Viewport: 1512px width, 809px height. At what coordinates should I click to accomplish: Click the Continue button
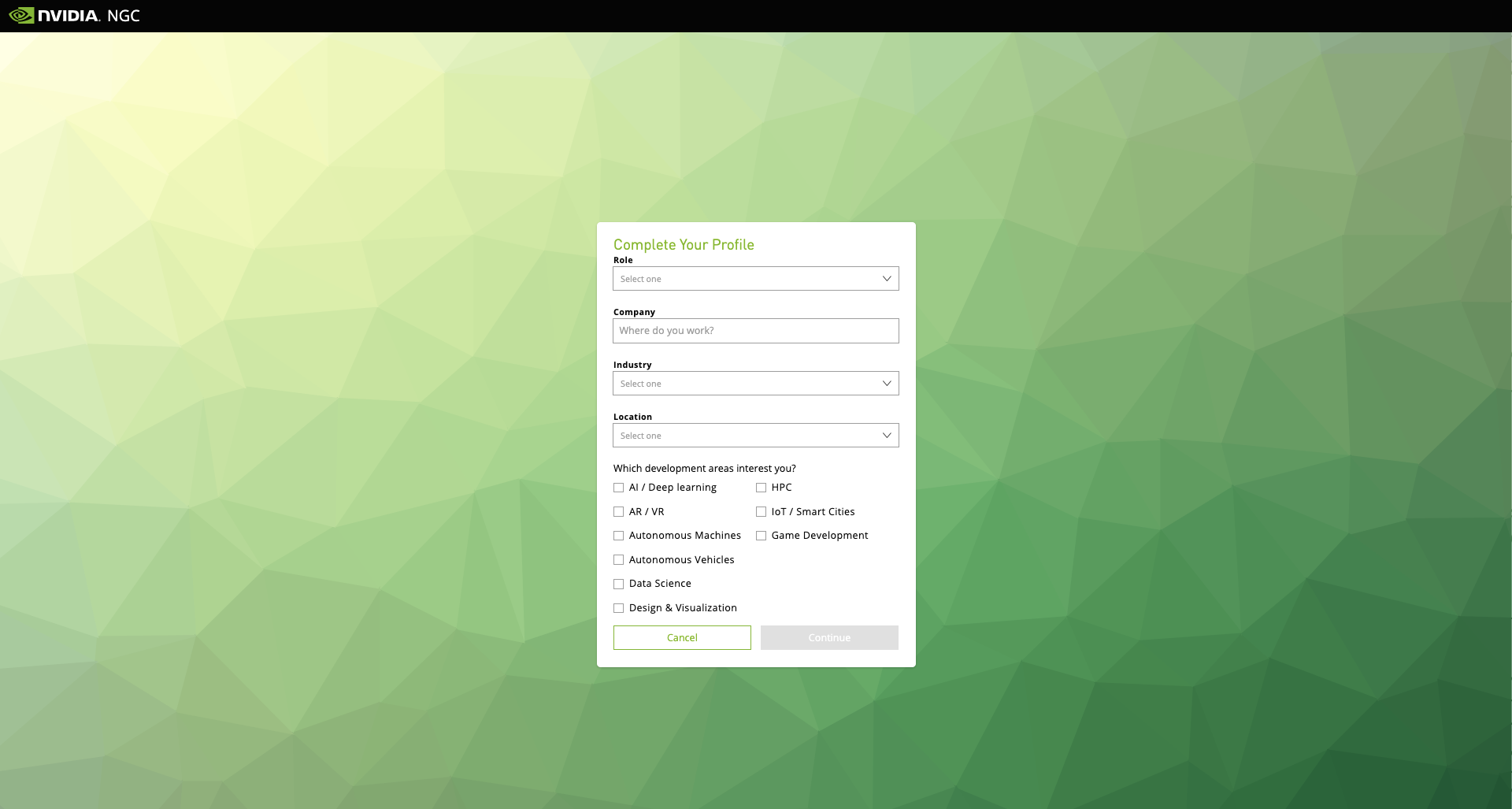click(829, 638)
